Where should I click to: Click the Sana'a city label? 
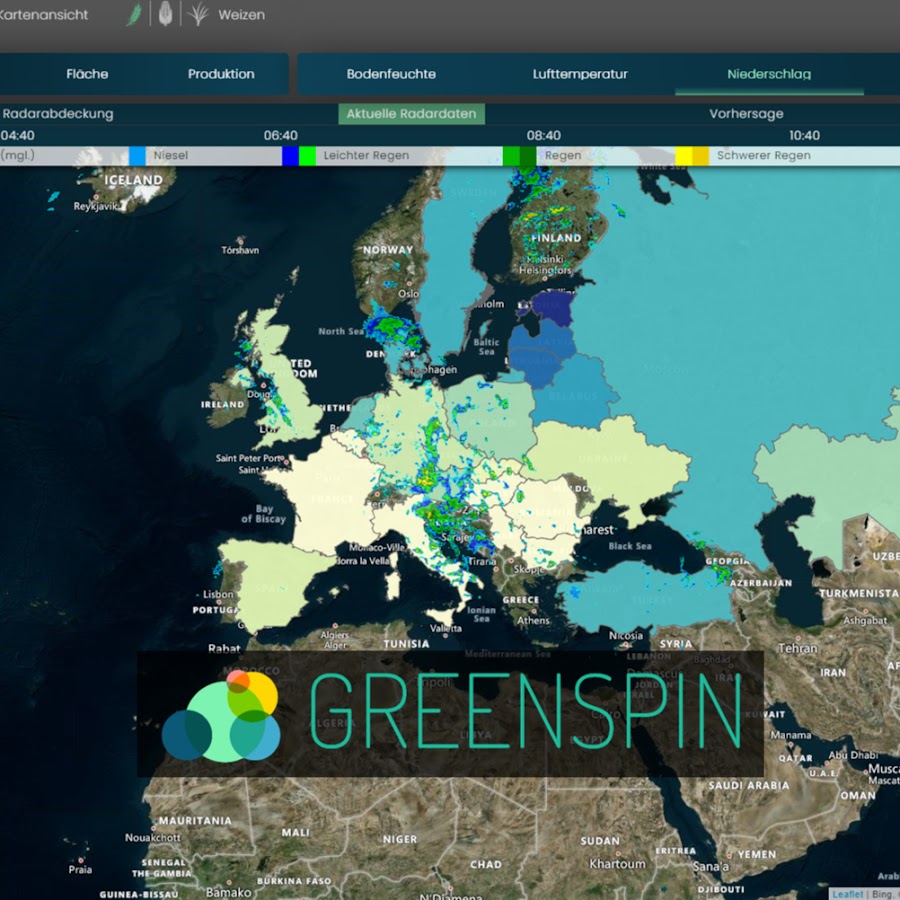(x=711, y=867)
